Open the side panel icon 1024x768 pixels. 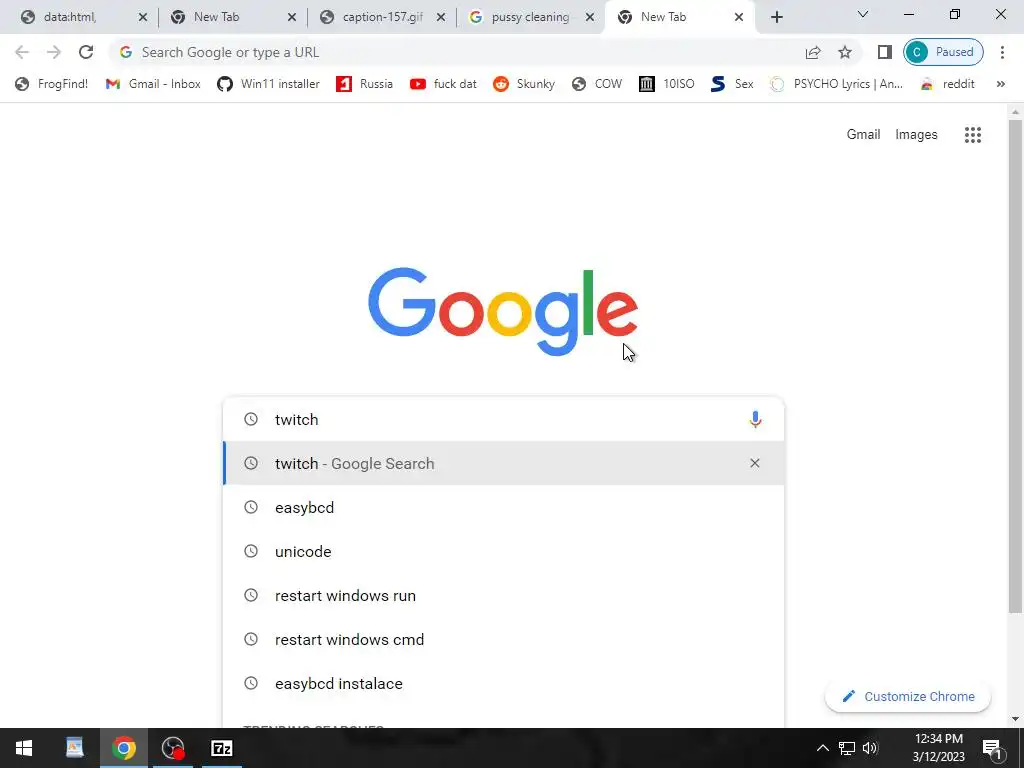pyautogui.click(x=885, y=52)
